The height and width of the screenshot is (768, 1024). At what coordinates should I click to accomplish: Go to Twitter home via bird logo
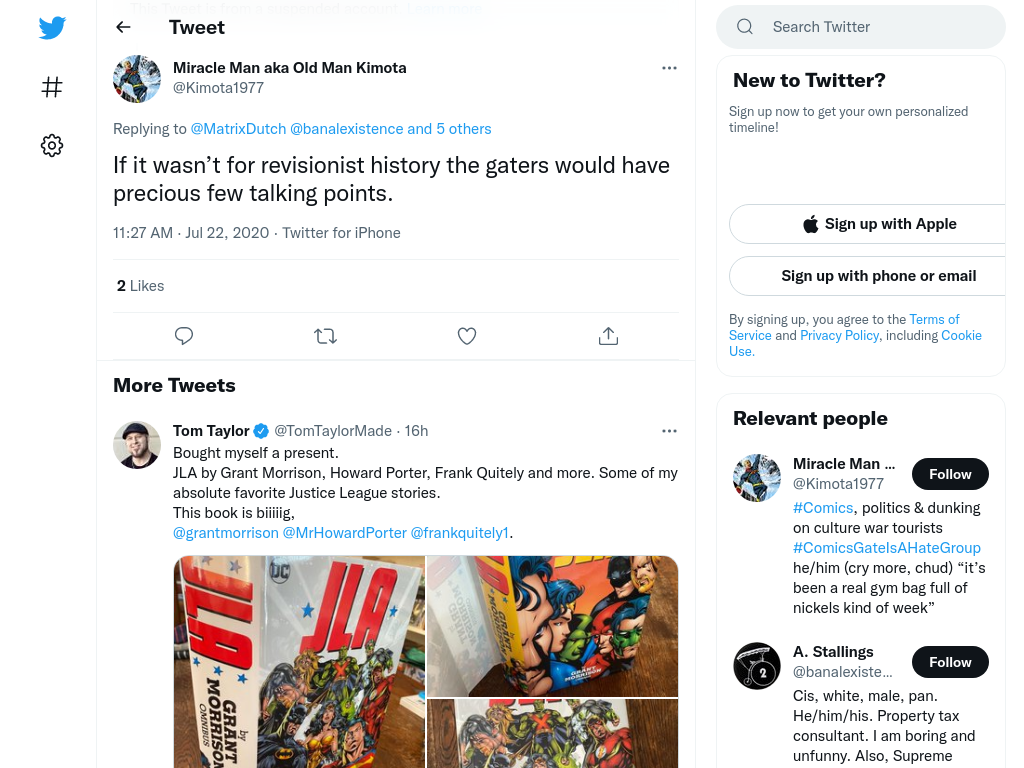[x=52, y=28]
